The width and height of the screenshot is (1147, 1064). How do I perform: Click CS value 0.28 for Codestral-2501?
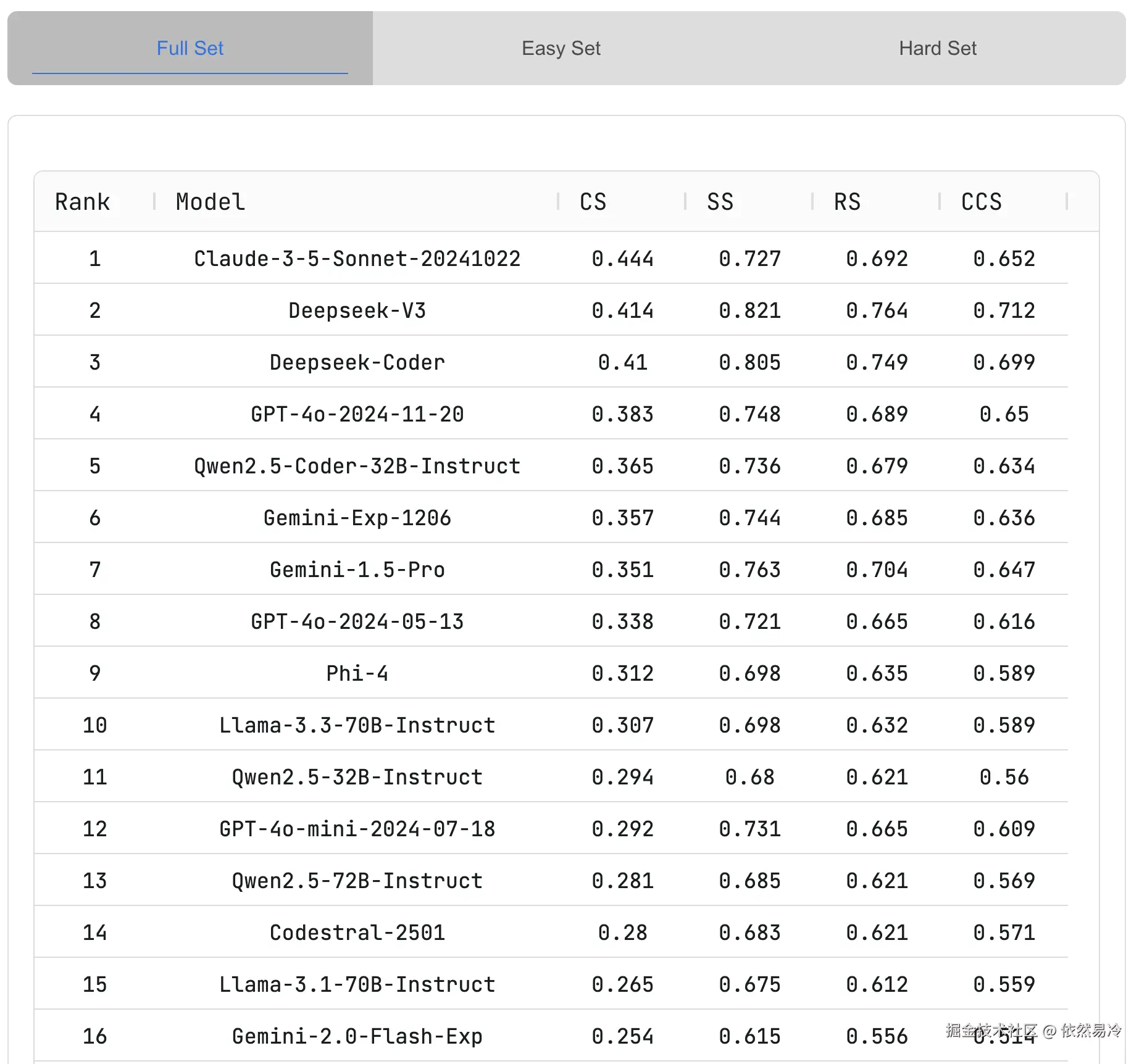[x=623, y=933]
